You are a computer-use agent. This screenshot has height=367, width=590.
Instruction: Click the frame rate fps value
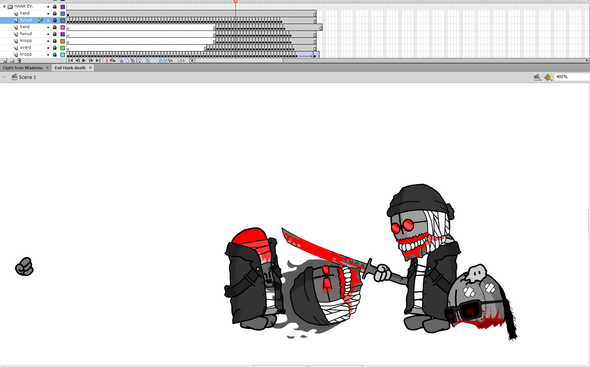point(163,61)
